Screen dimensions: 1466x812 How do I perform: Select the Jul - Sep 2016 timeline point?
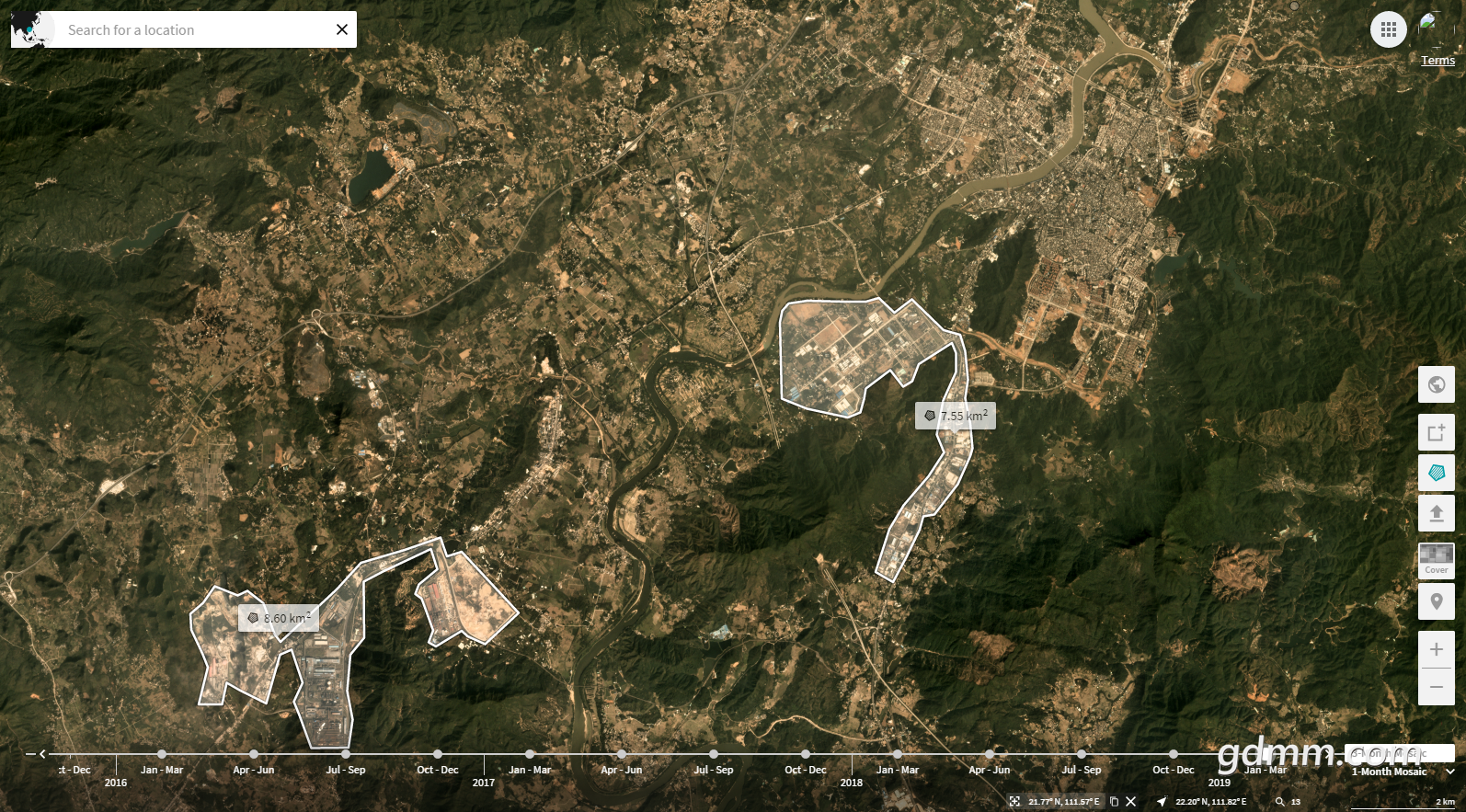[x=346, y=754]
